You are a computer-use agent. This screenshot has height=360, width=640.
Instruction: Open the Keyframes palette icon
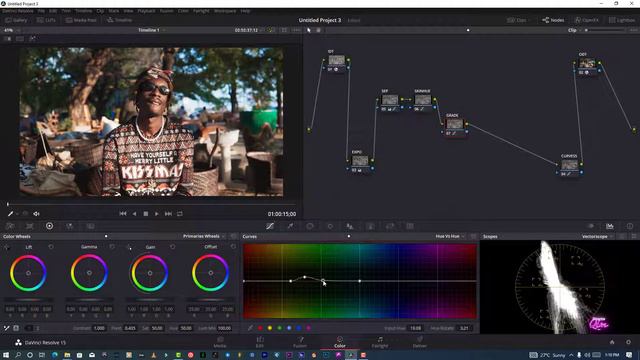590,226
